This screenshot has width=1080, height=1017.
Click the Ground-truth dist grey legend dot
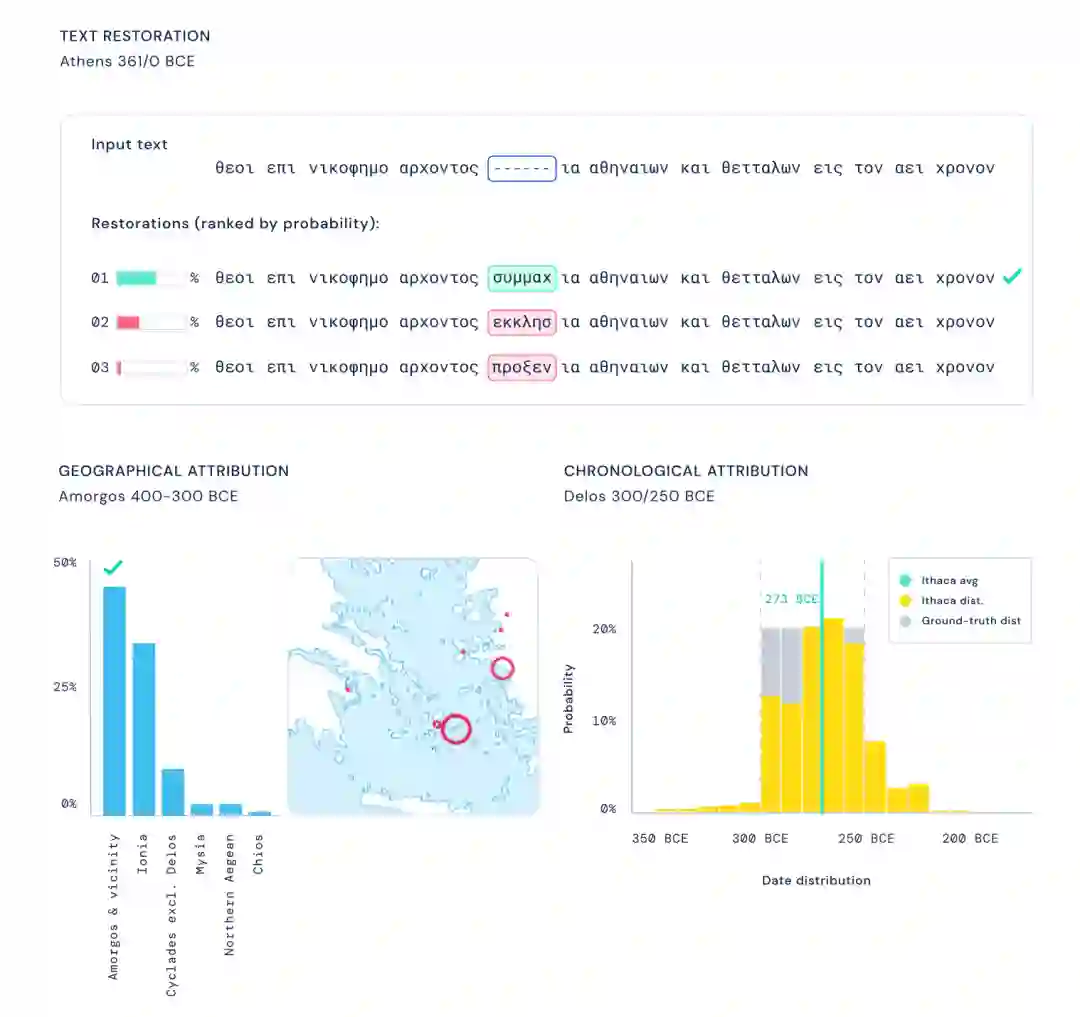(x=905, y=621)
